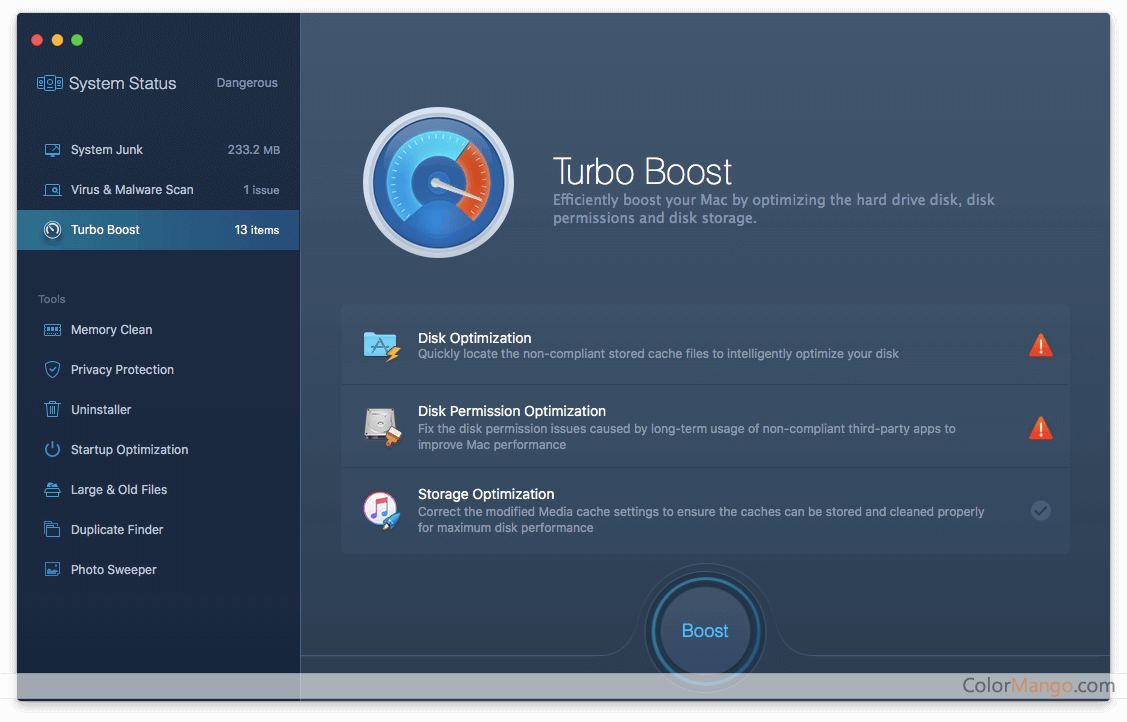Click the Privacy Protection shield icon
Image resolution: width=1127 pixels, height=722 pixels.
pos(53,370)
